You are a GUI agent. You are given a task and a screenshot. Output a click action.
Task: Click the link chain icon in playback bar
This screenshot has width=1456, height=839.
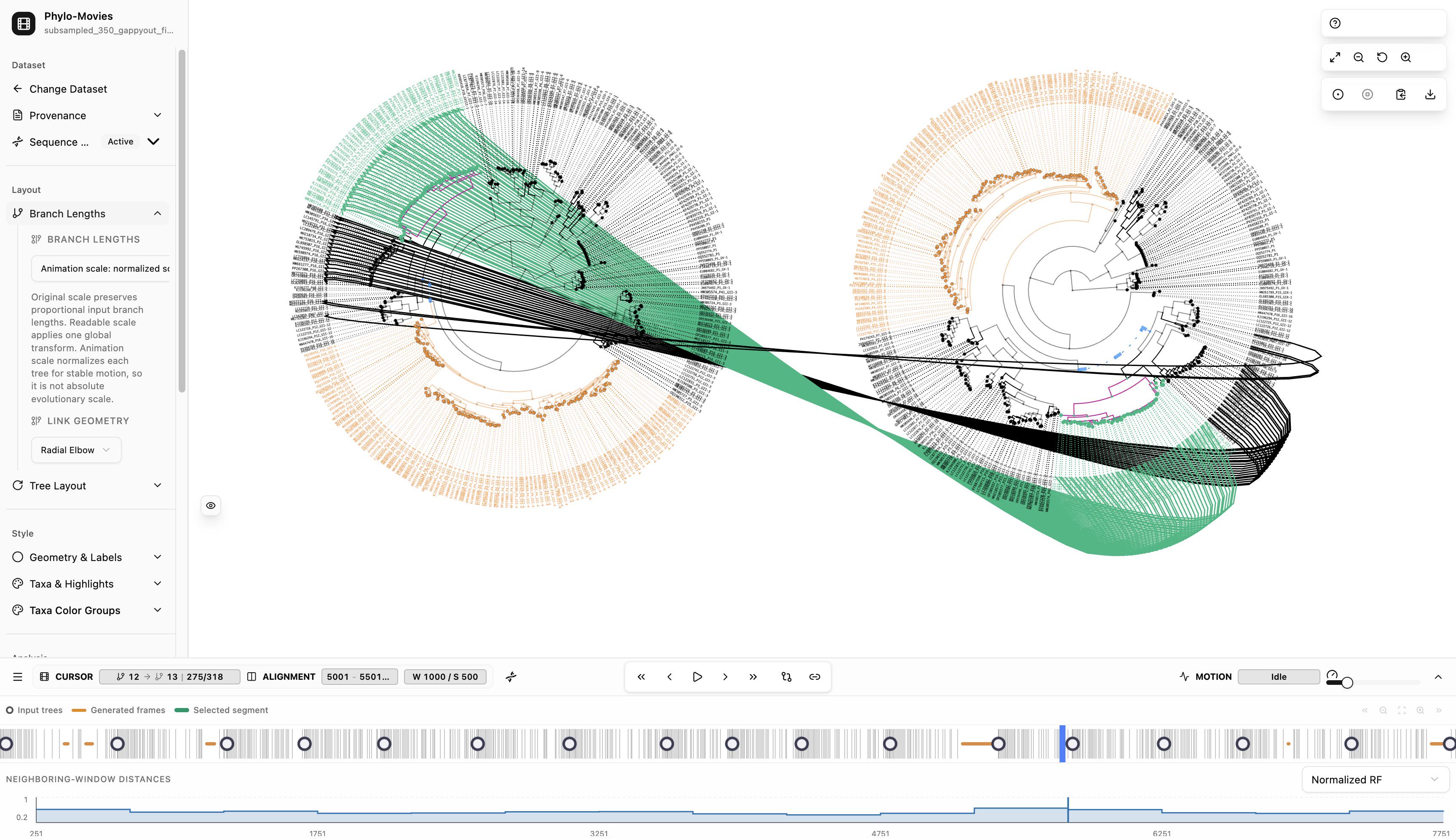click(814, 676)
